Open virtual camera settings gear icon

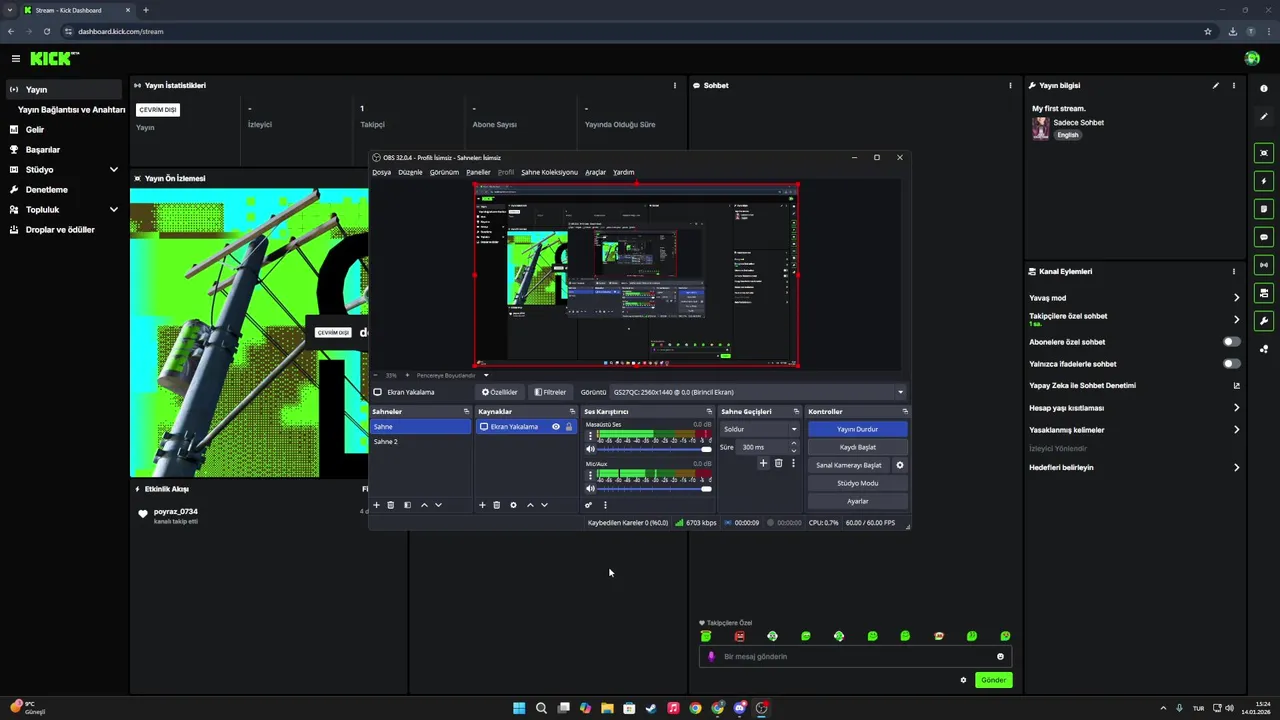tap(900, 465)
